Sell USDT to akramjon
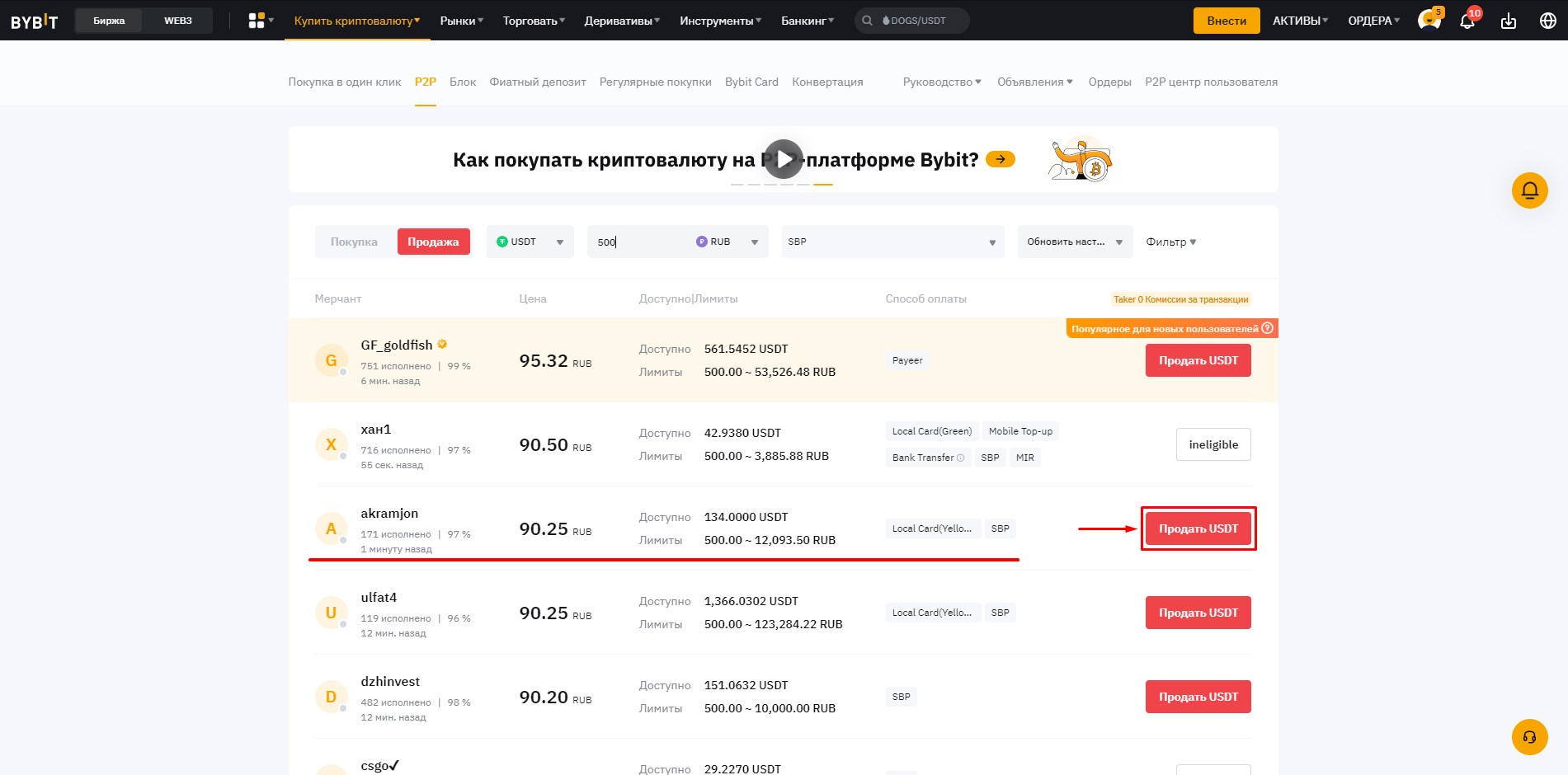 point(1198,528)
